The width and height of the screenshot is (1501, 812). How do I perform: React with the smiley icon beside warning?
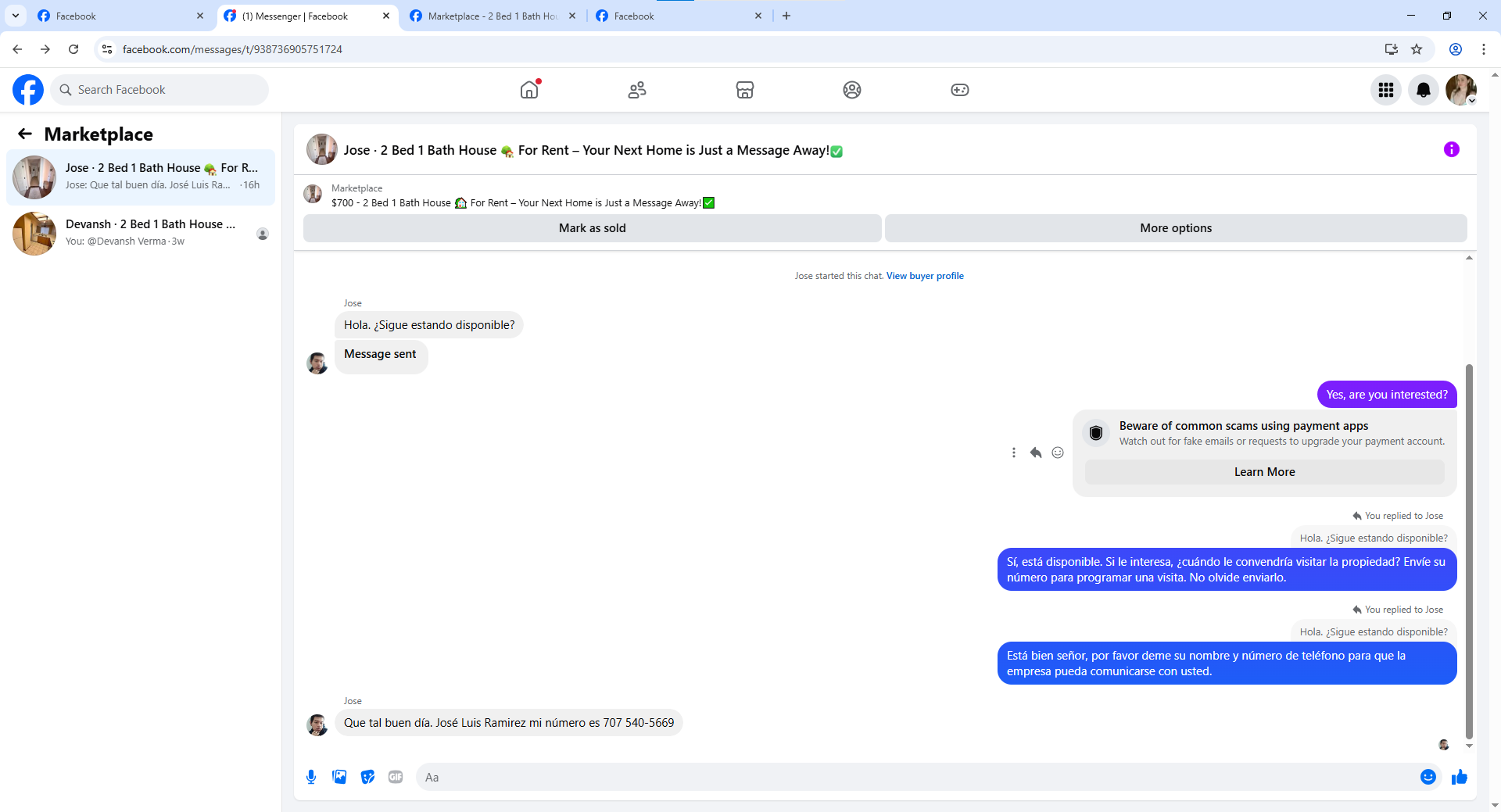point(1058,453)
